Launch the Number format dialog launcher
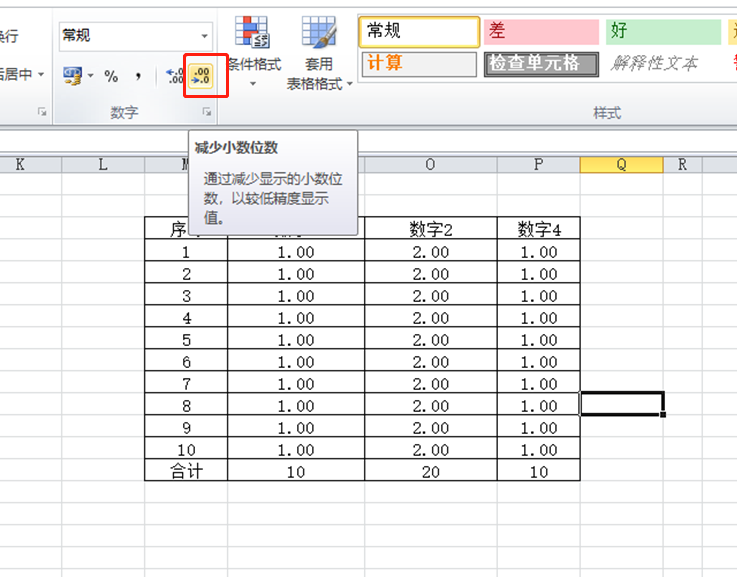 coord(207,112)
